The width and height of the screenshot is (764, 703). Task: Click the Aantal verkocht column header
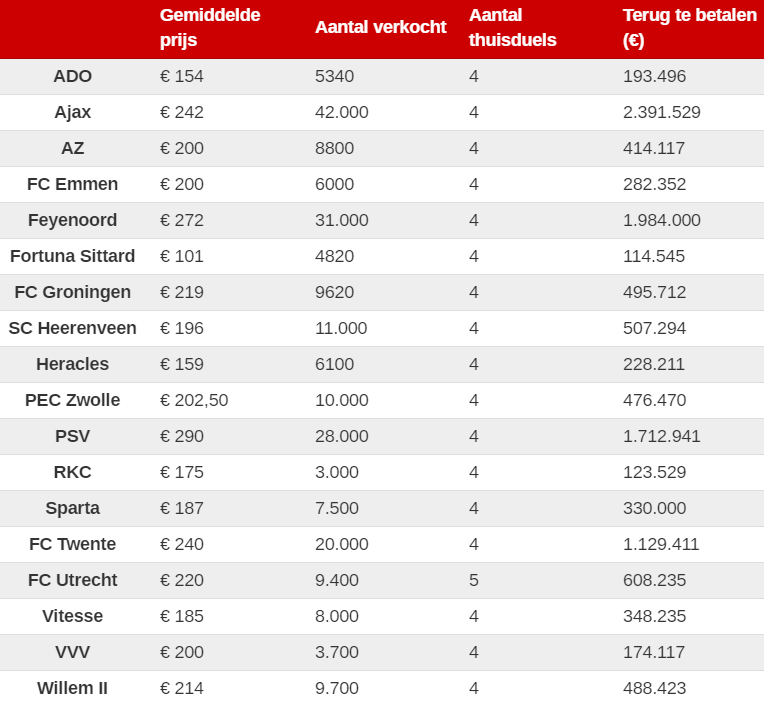(x=381, y=27)
